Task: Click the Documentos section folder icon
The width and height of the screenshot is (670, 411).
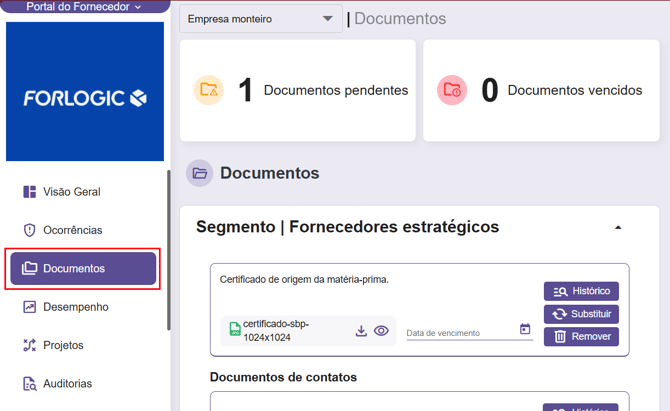Action: [200, 173]
